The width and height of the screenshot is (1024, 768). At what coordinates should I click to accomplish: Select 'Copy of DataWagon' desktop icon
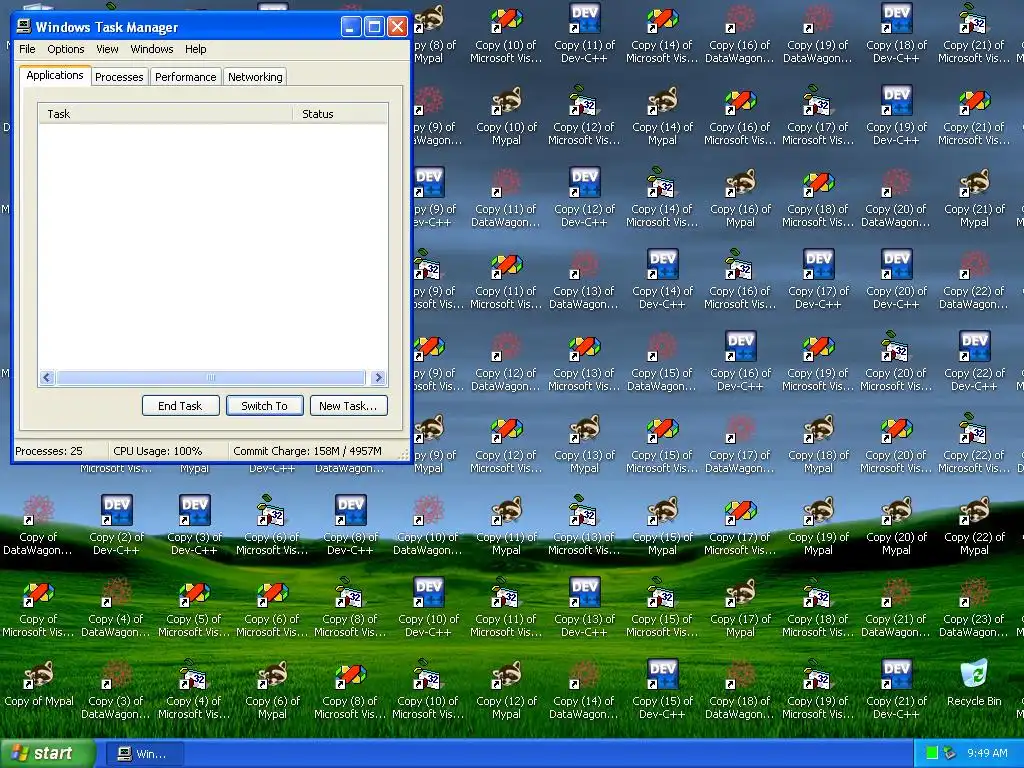(x=38, y=526)
